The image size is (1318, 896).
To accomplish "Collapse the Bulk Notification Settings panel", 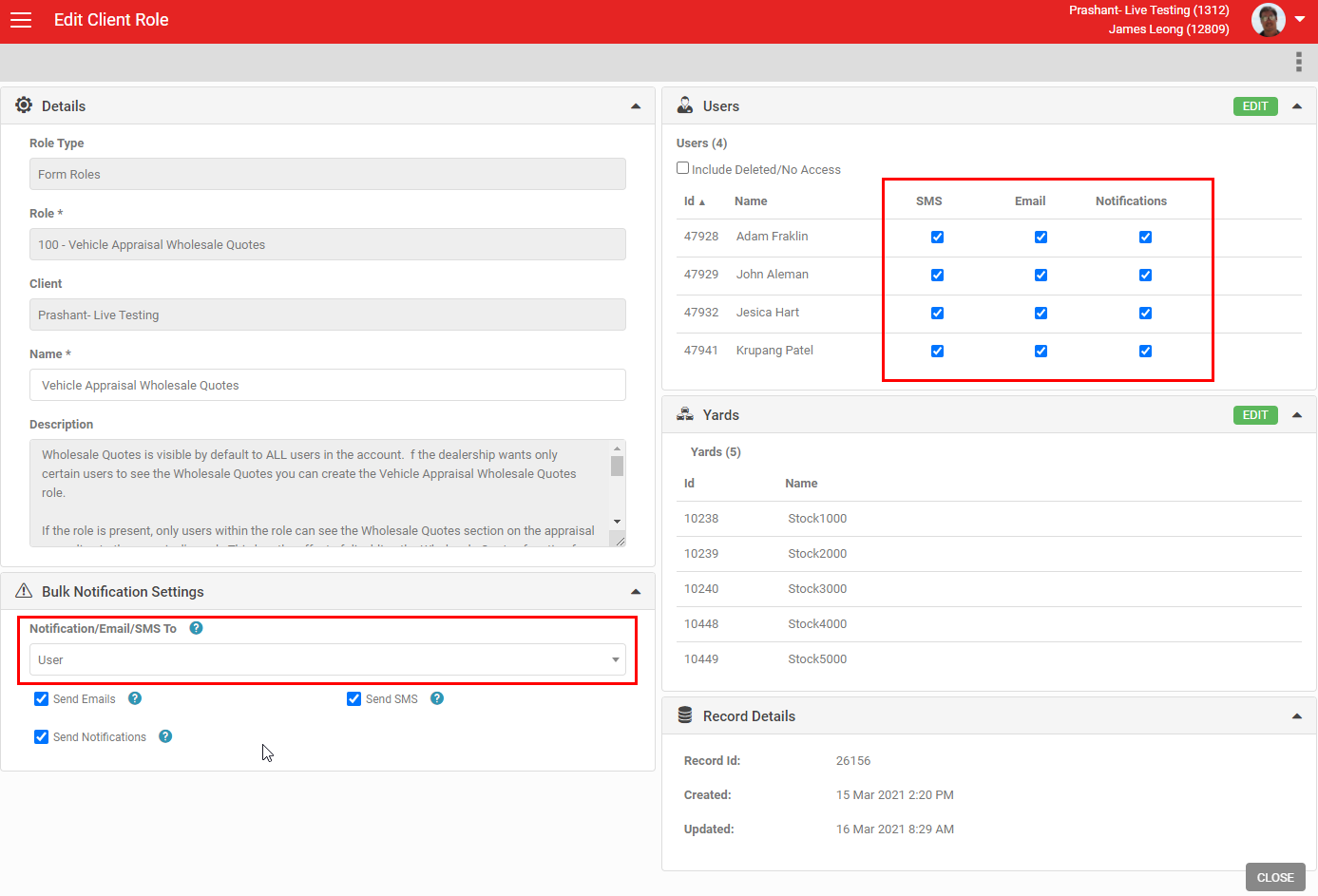I will coord(636,592).
